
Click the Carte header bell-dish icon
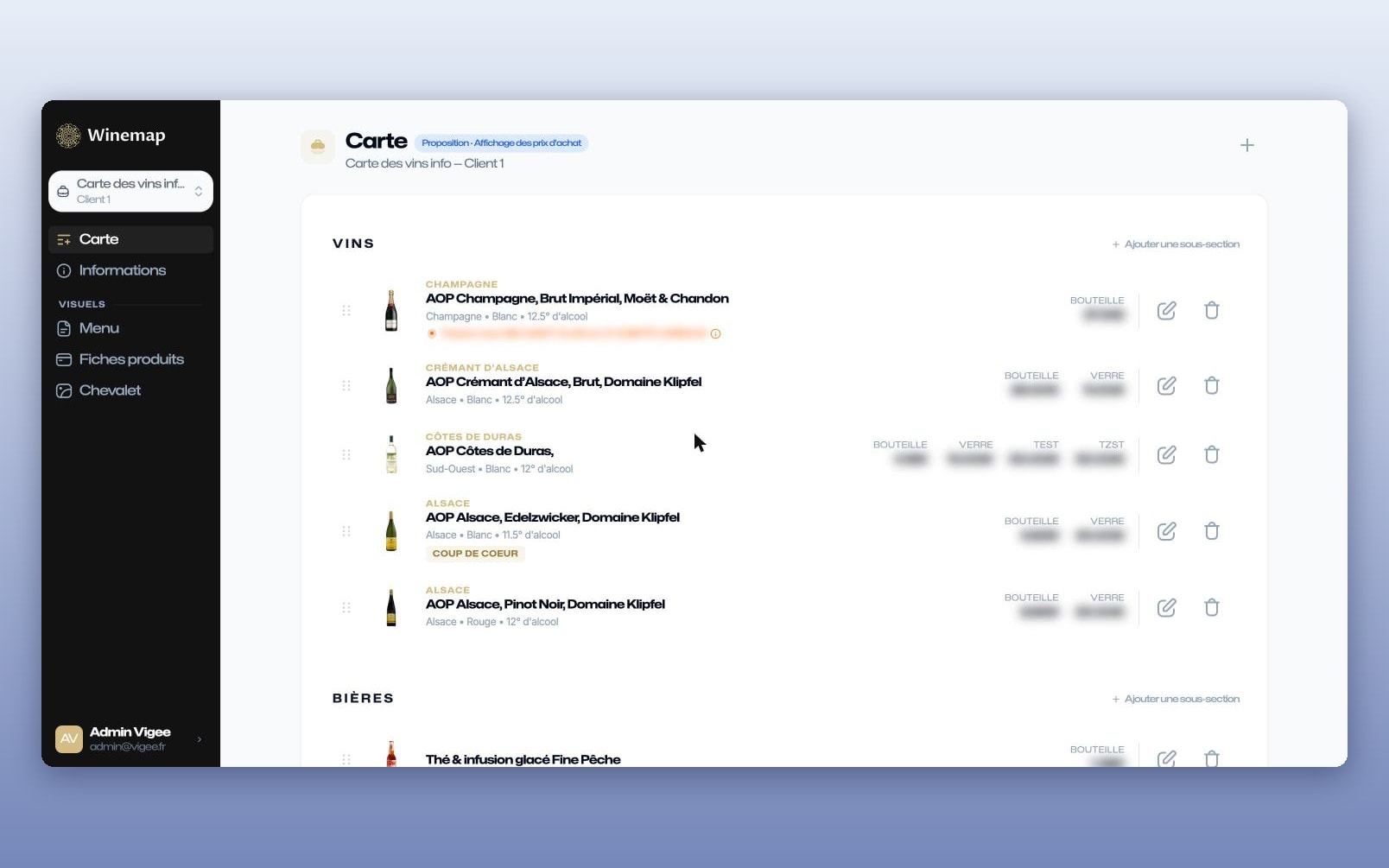(x=318, y=146)
